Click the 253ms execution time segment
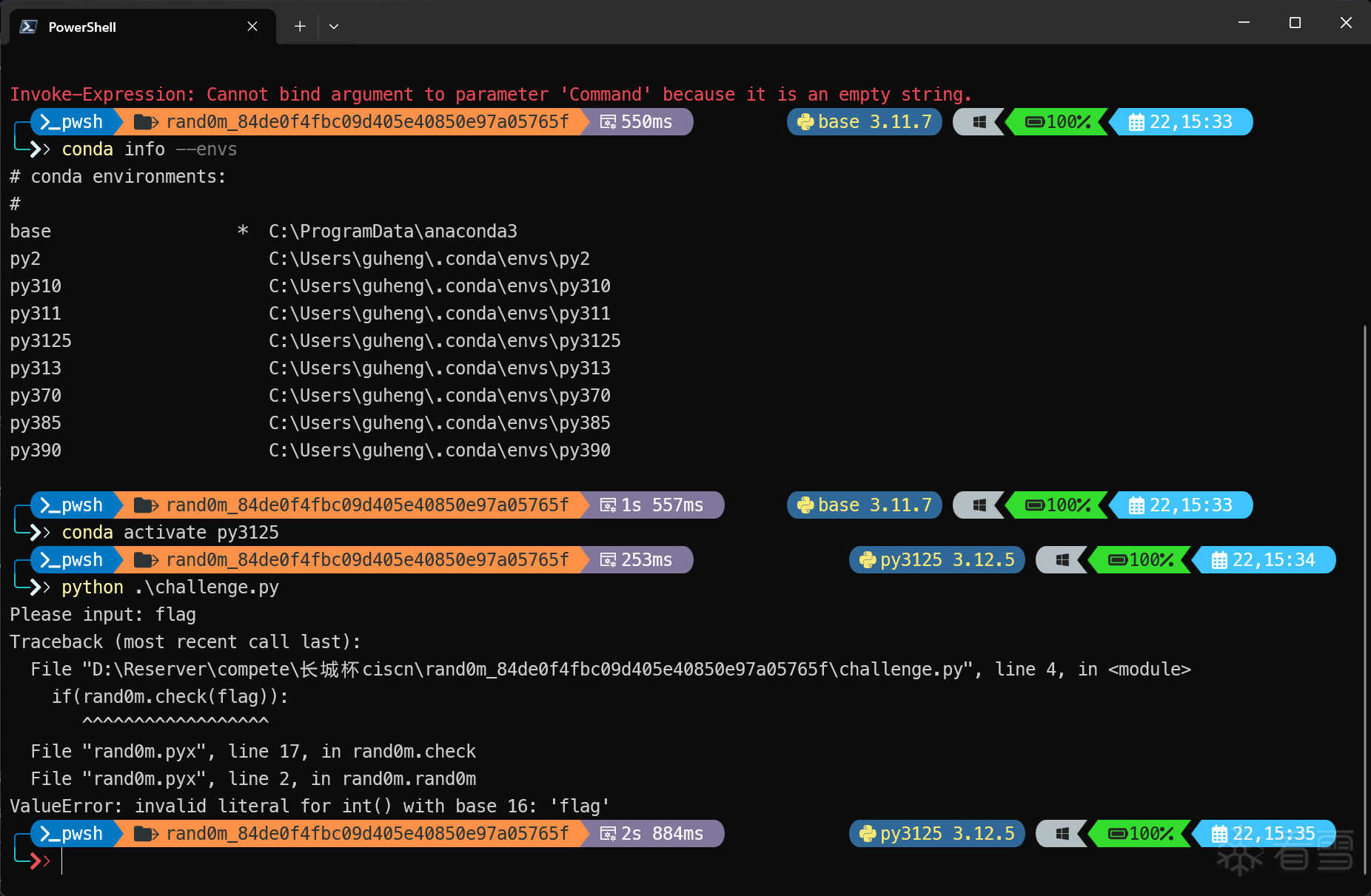 click(x=637, y=560)
